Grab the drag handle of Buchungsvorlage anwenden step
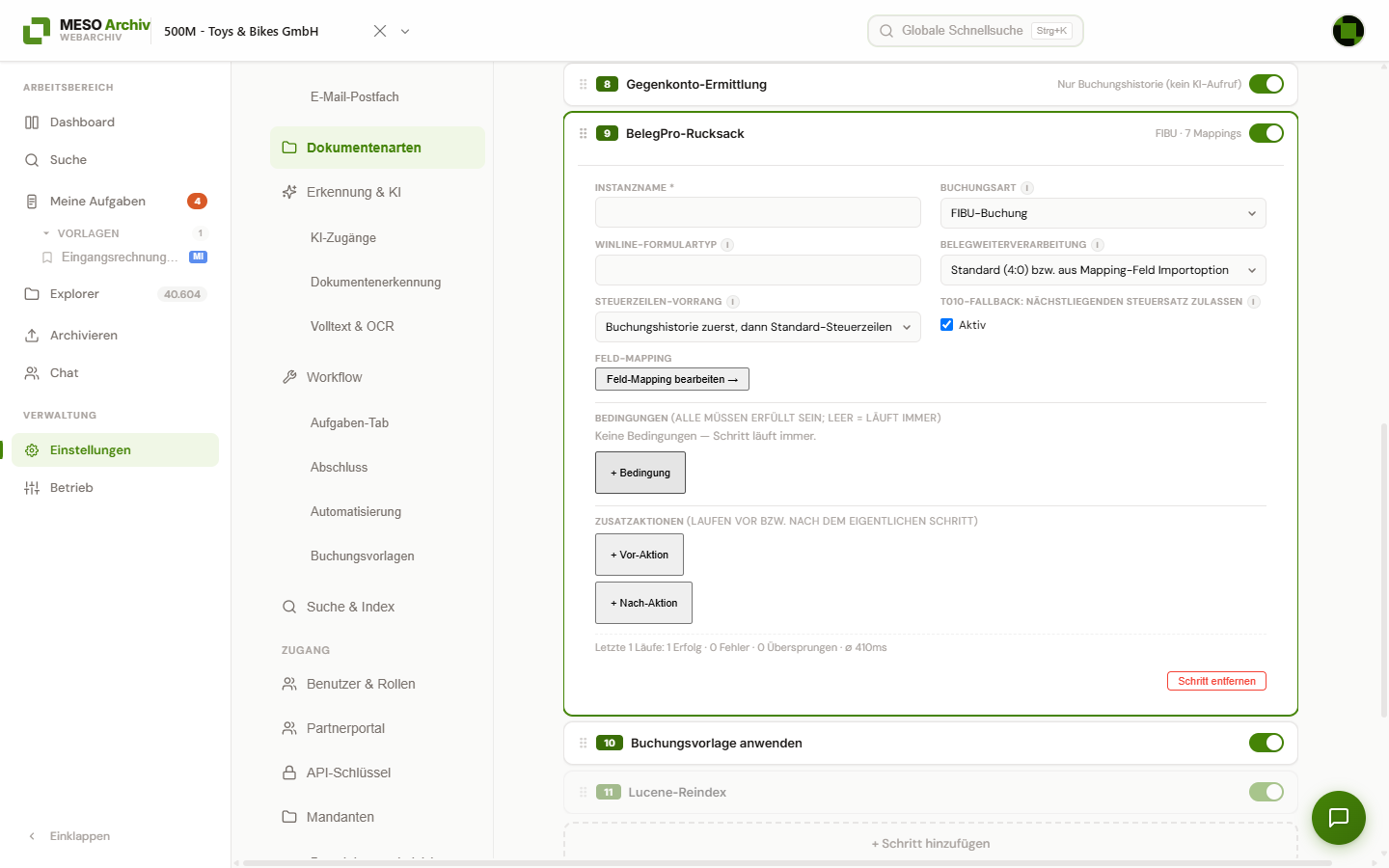The width and height of the screenshot is (1389, 868). [583, 743]
